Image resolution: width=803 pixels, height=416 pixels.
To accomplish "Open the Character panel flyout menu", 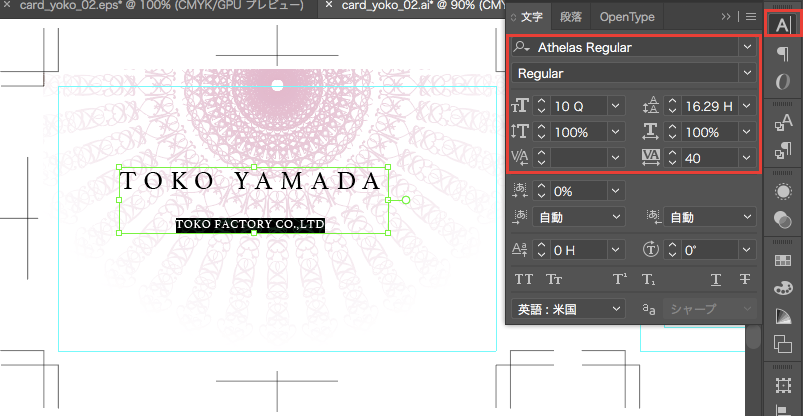I will [751, 17].
